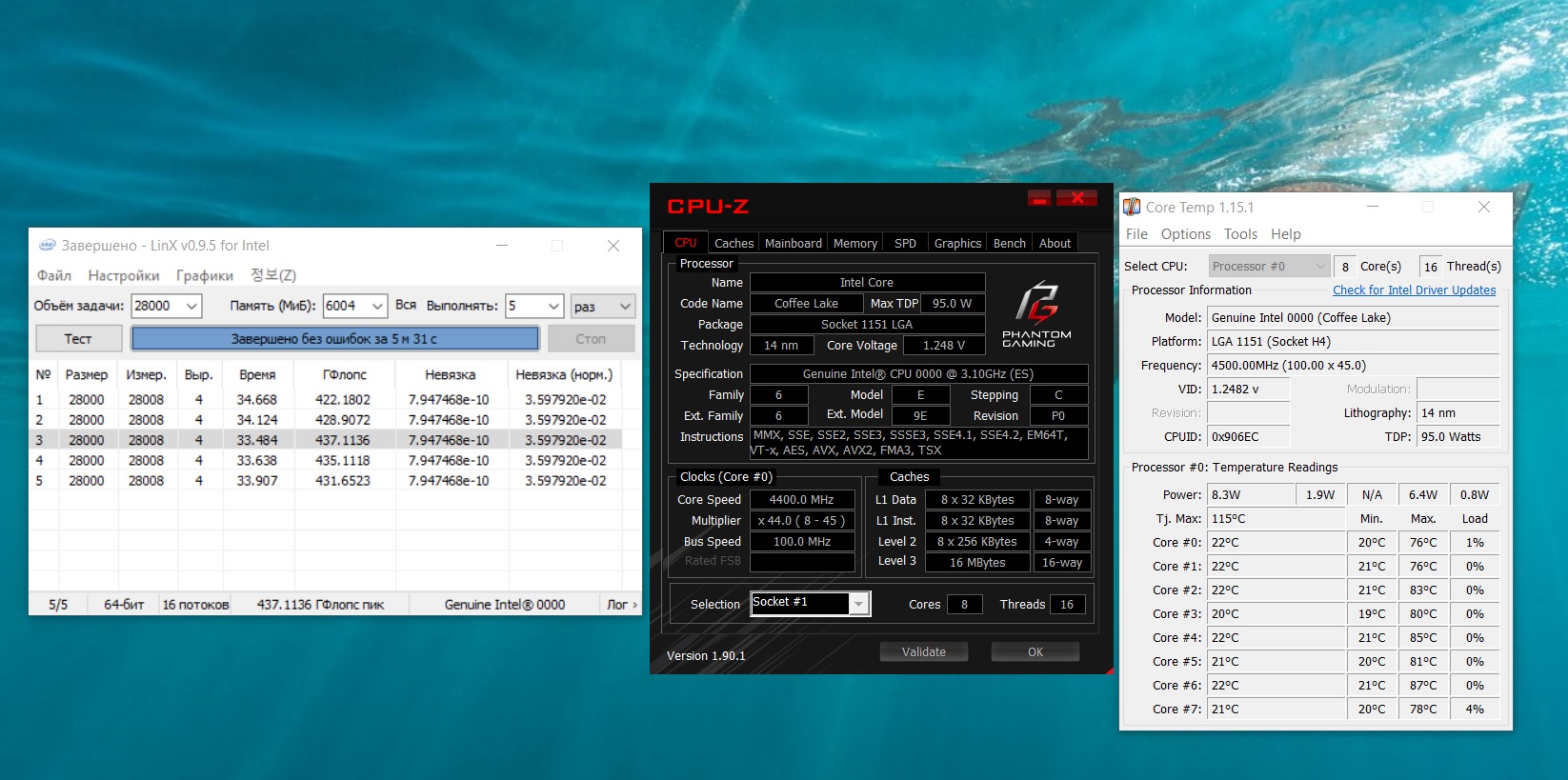1568x780 pixels.
Task: Switch to the Graphics tab in CPU-Z
Action: pos(957,243)
